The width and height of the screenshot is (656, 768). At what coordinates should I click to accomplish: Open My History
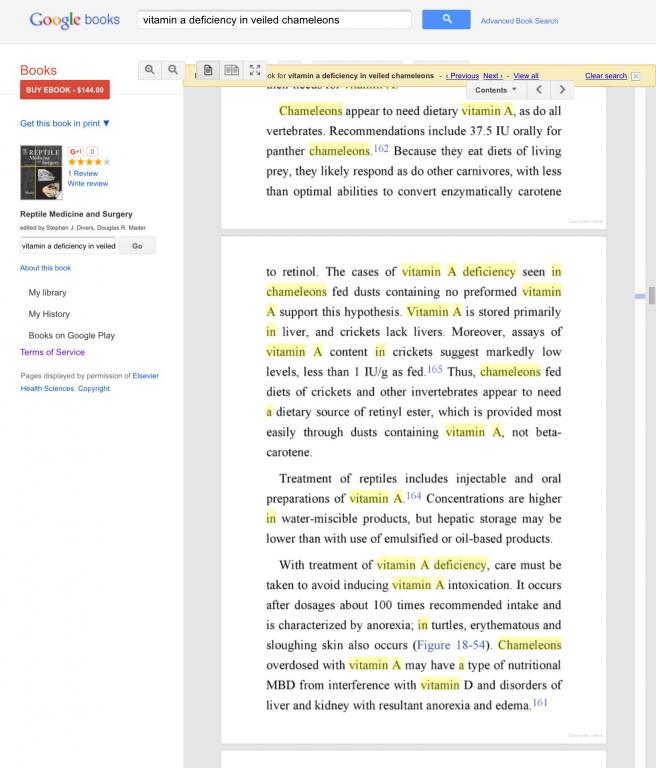pyautogui.click(x=49, y=314)
